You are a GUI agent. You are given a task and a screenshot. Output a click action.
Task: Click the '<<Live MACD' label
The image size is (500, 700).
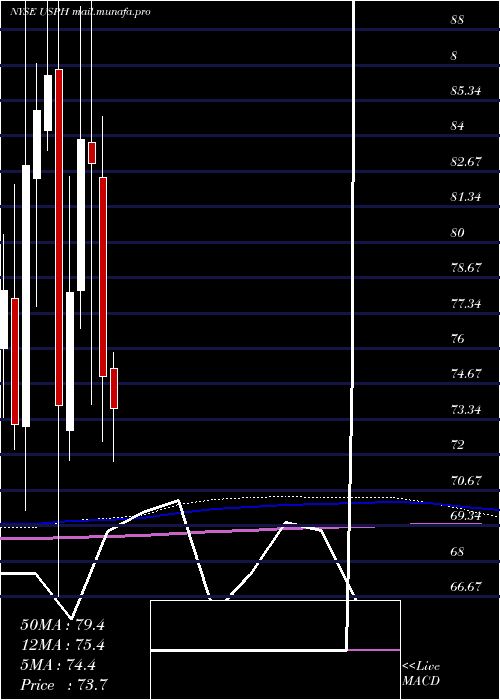pyautogui.click(x=421, y=674)
